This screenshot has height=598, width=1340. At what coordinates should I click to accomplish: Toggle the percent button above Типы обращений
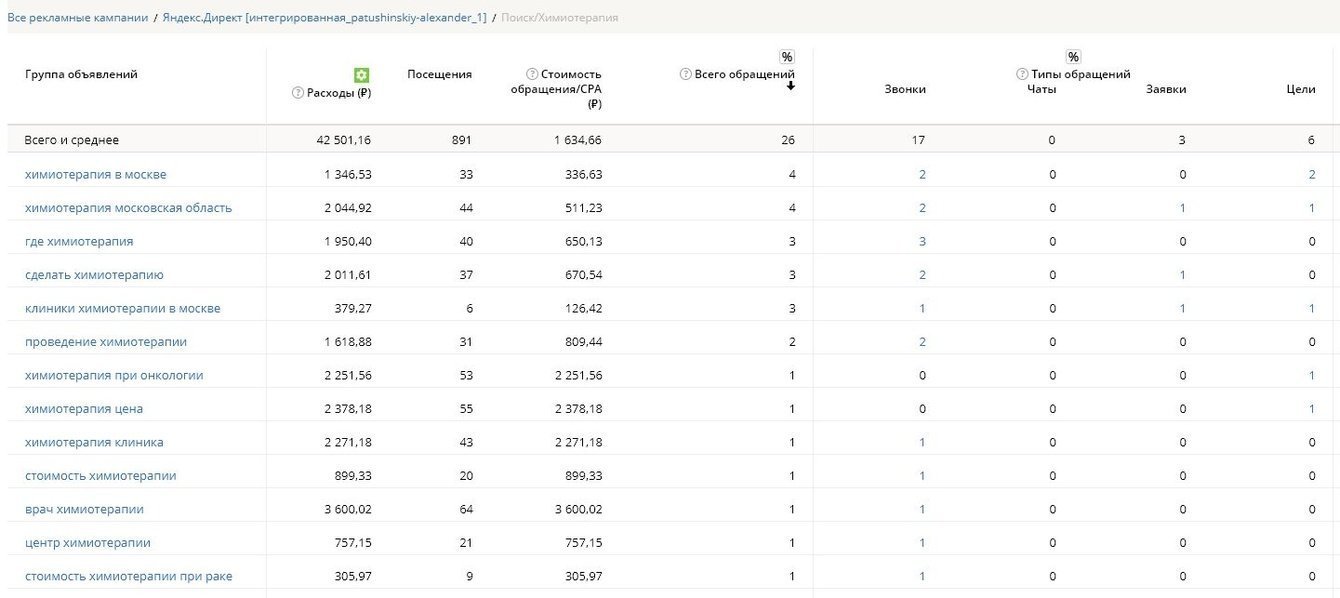tap(1073, 57)
